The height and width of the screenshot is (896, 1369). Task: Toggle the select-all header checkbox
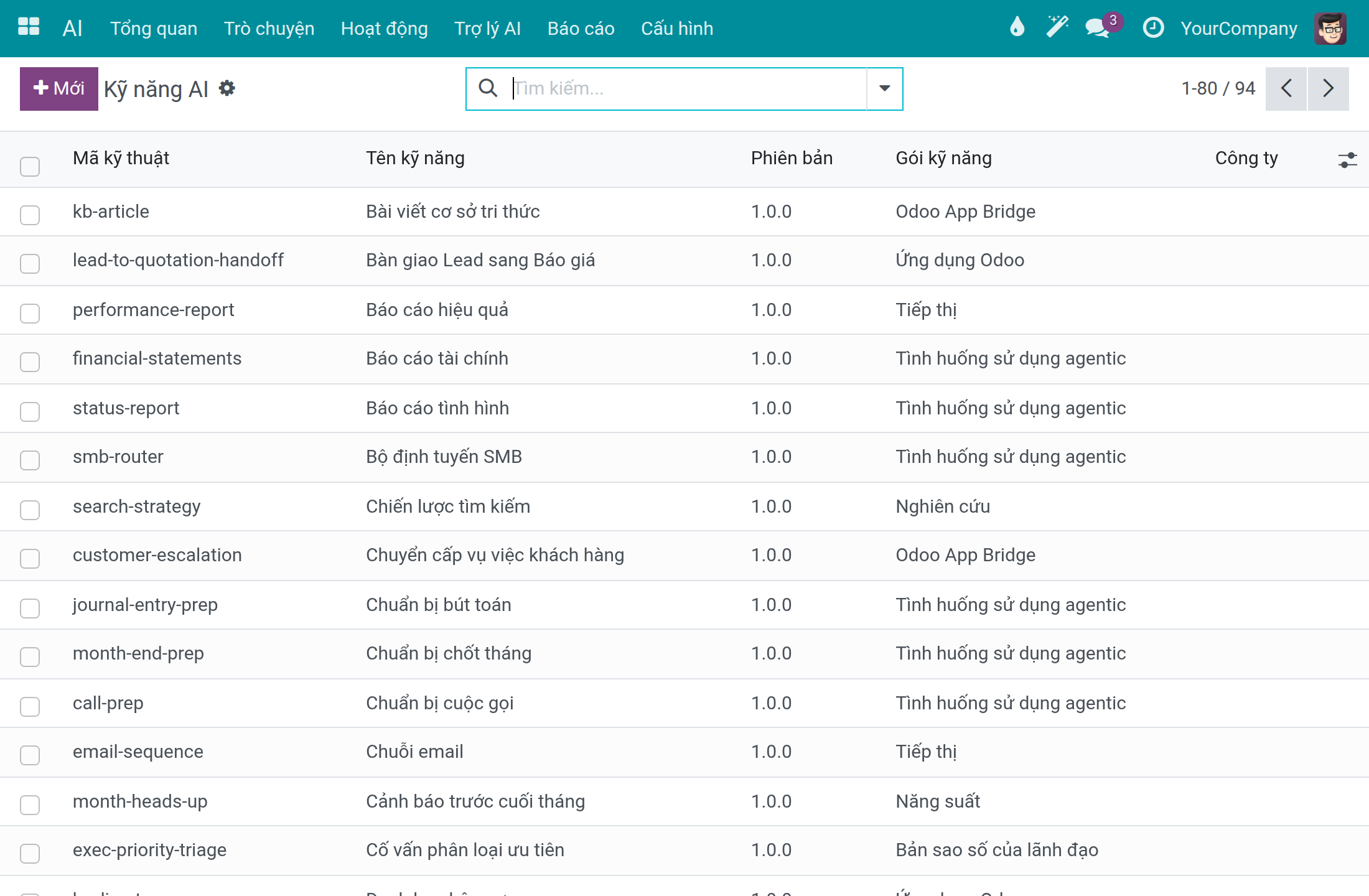(30, 166)
